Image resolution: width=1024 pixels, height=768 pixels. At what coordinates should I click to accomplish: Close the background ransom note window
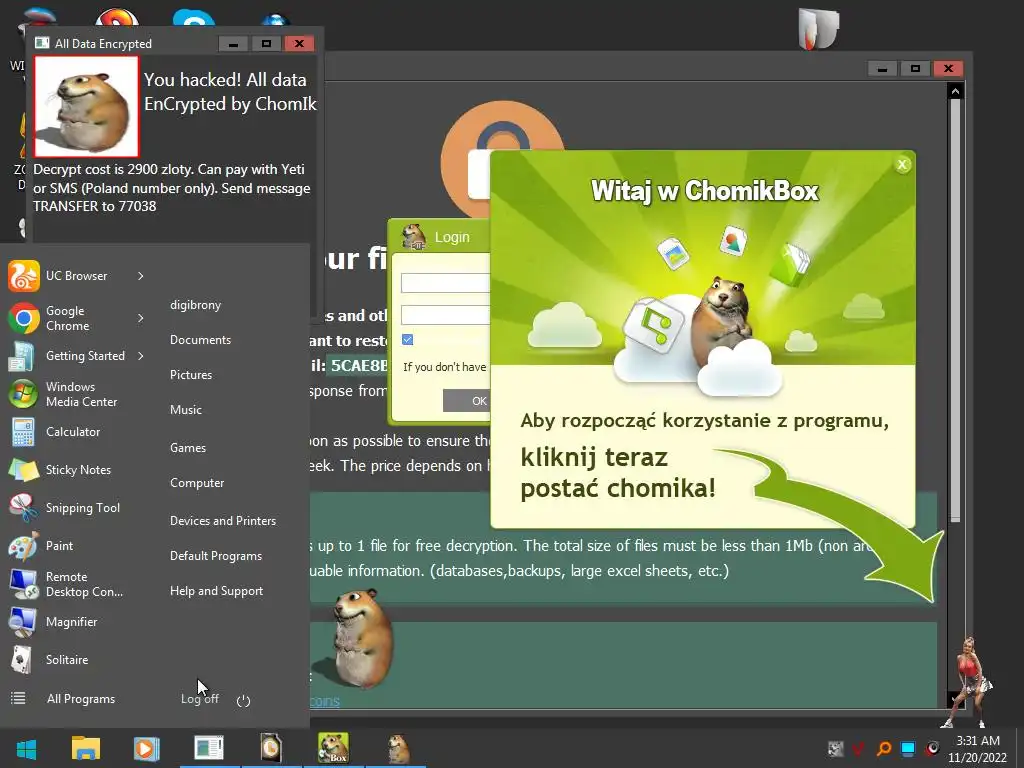pyautogui.click(x=948, y=69)
